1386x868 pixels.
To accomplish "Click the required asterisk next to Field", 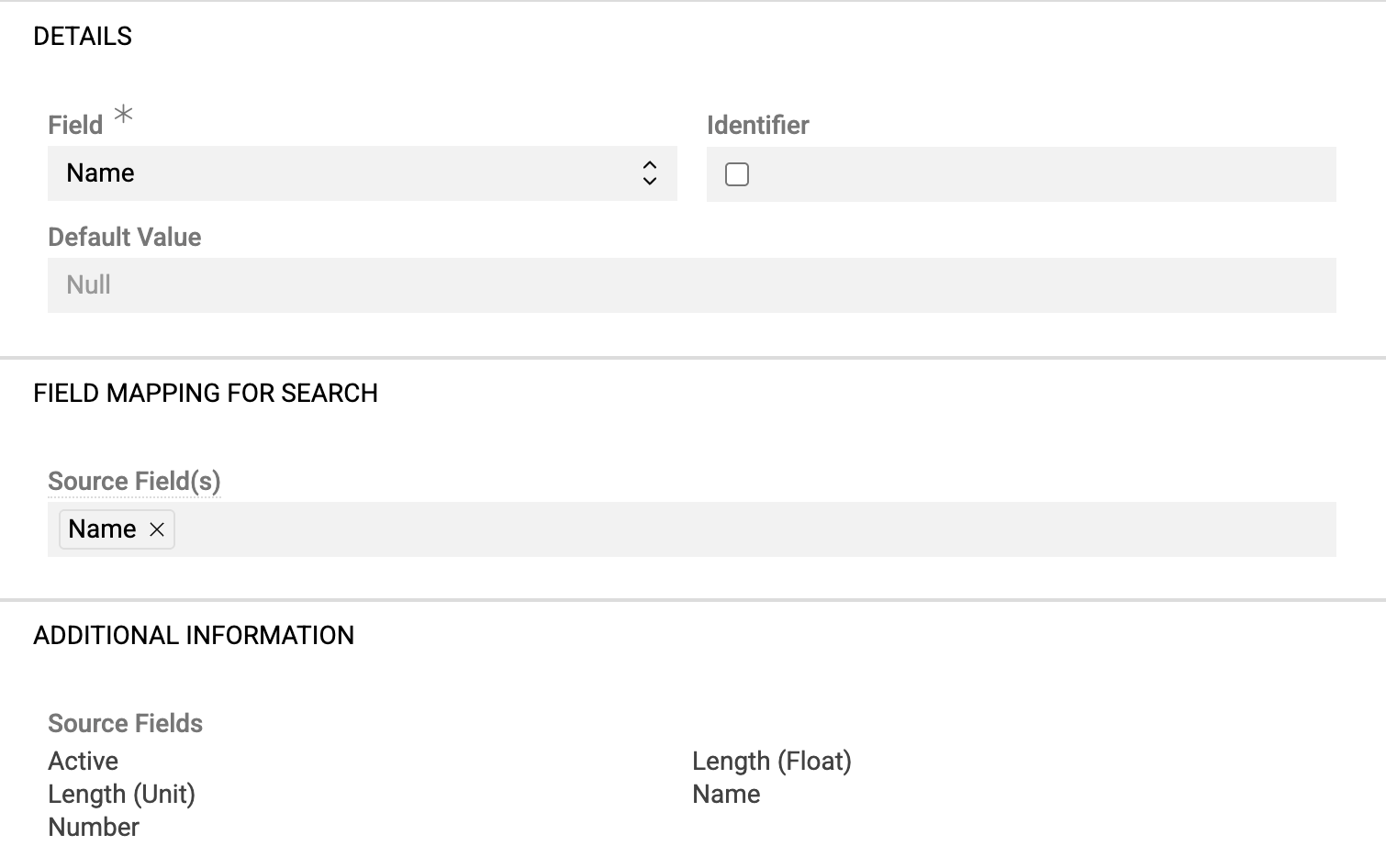I will tap(122, 115).
